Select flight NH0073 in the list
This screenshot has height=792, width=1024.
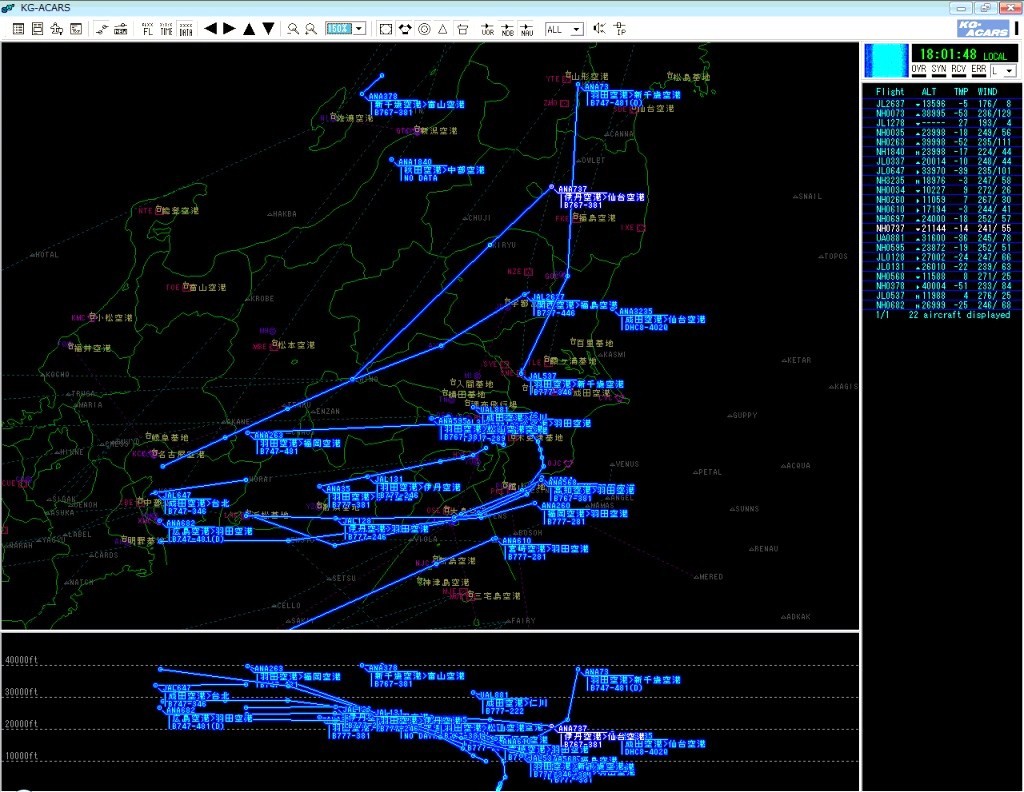(942, 113)
